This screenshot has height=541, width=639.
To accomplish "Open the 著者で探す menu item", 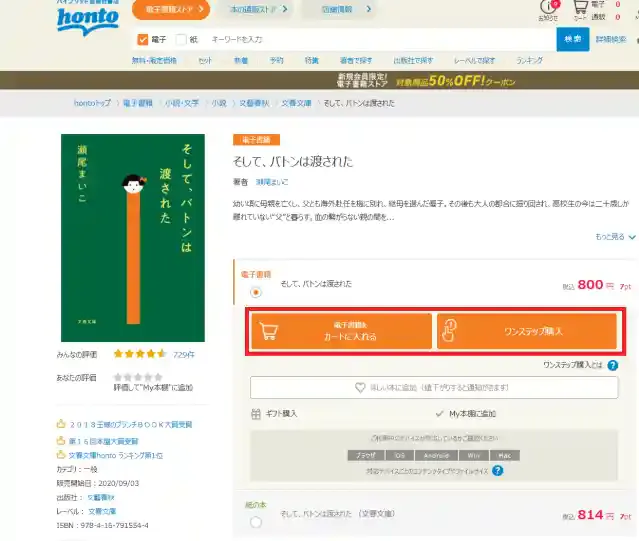I will (356, 60).
